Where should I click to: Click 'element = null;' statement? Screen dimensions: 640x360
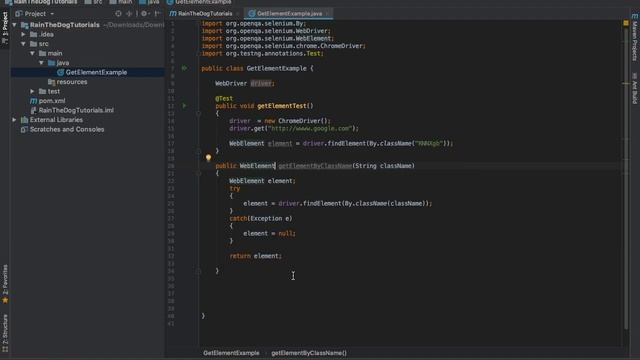(269, 233)
